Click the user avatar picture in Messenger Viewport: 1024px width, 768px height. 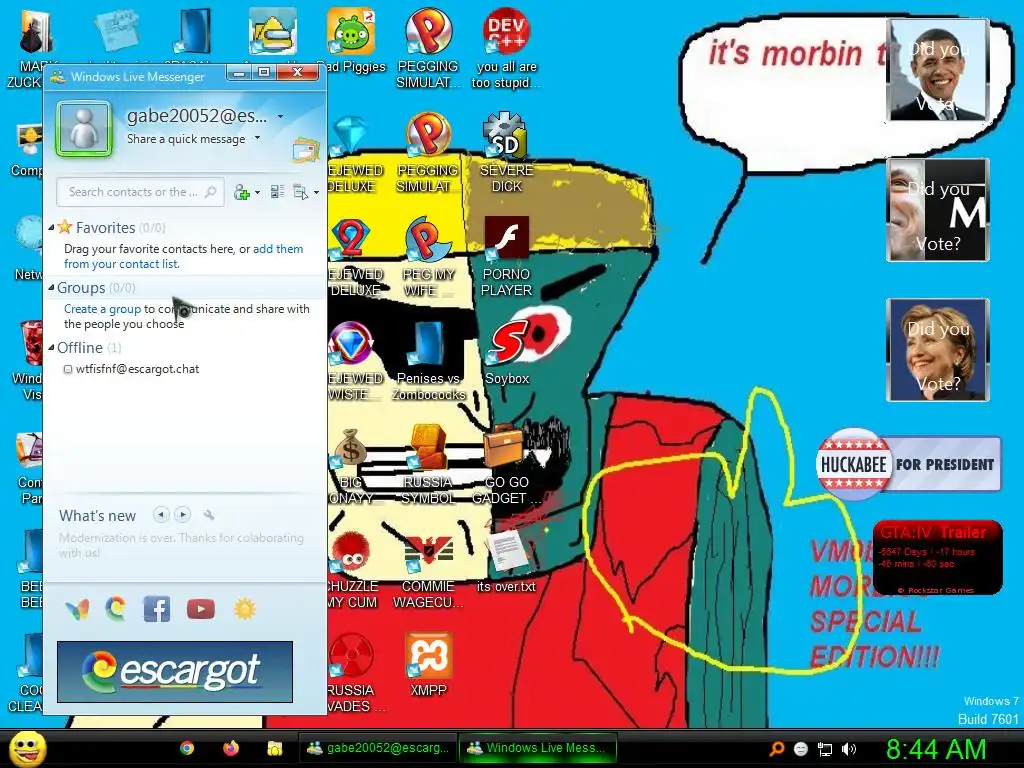tap(84, 128)
